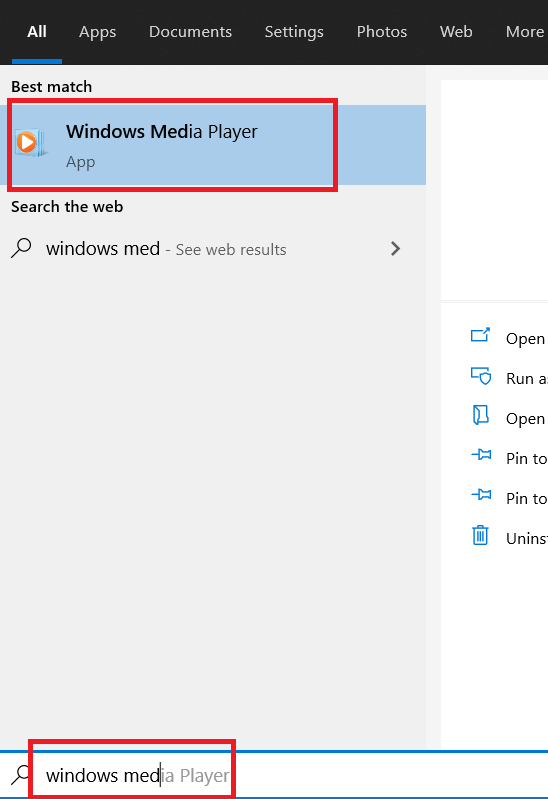Open the Windows Media Player best match result
The width and height of the screenshot is (548, 799).
pos(213,145)
